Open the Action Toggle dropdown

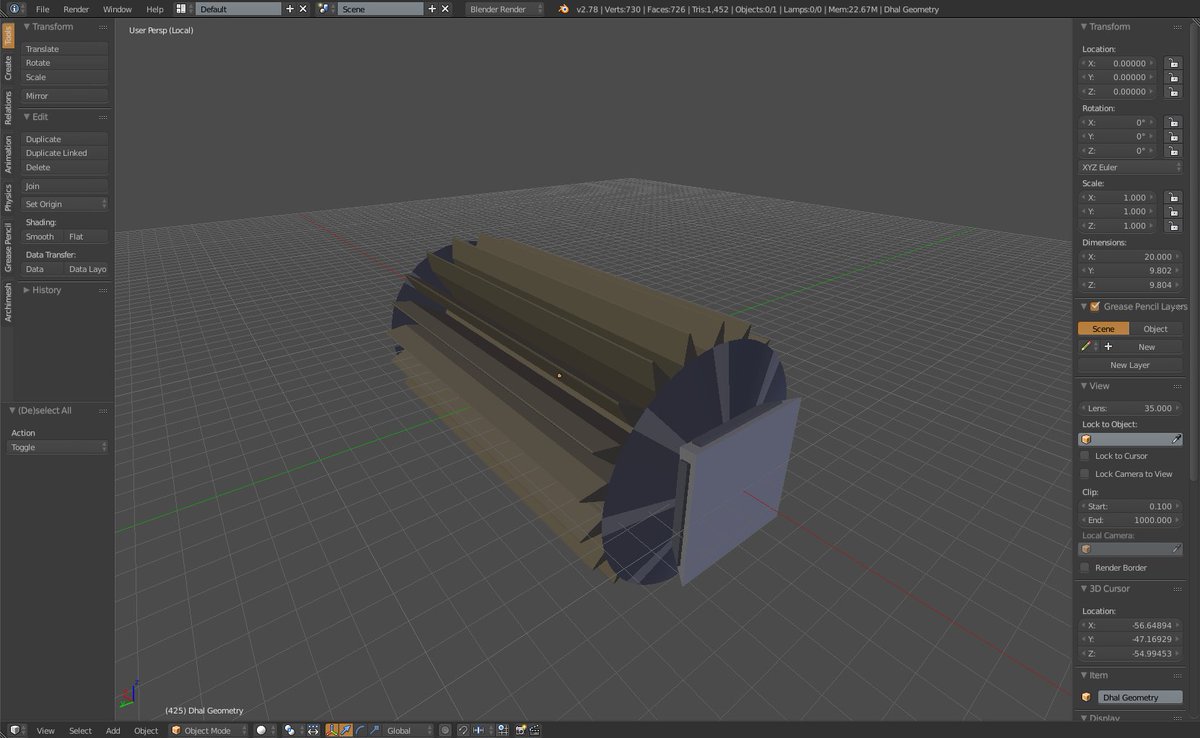[58, 447]
